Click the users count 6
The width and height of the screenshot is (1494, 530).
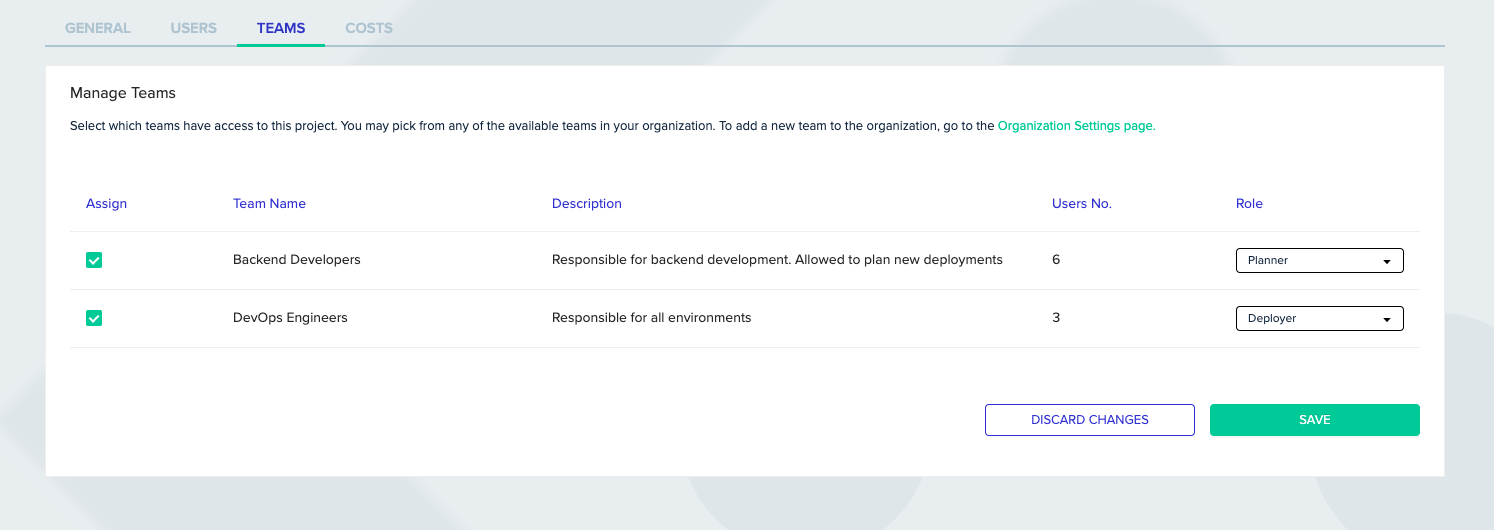pos(1056,259)
